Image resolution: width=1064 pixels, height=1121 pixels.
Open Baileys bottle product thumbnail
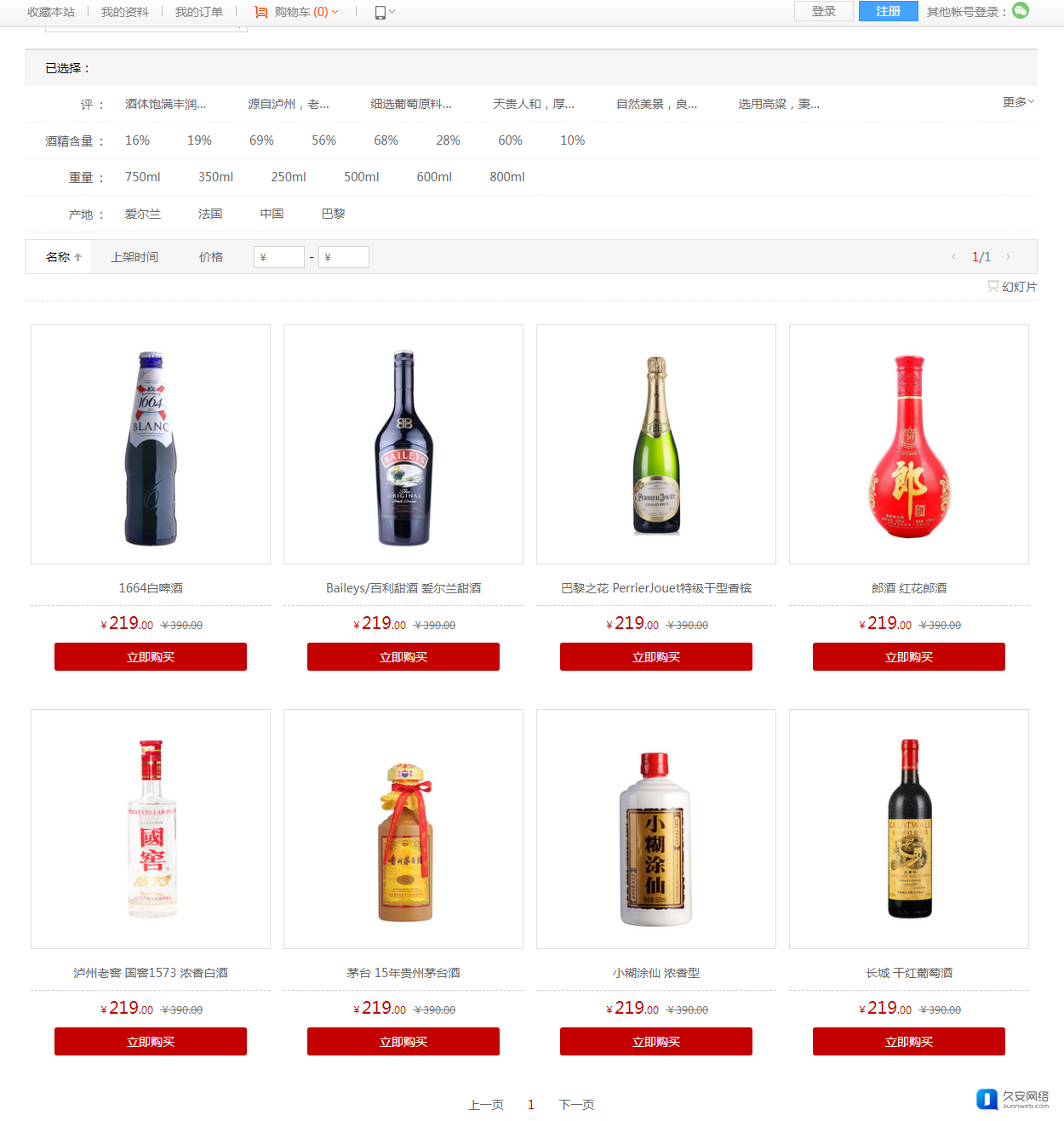403,444
